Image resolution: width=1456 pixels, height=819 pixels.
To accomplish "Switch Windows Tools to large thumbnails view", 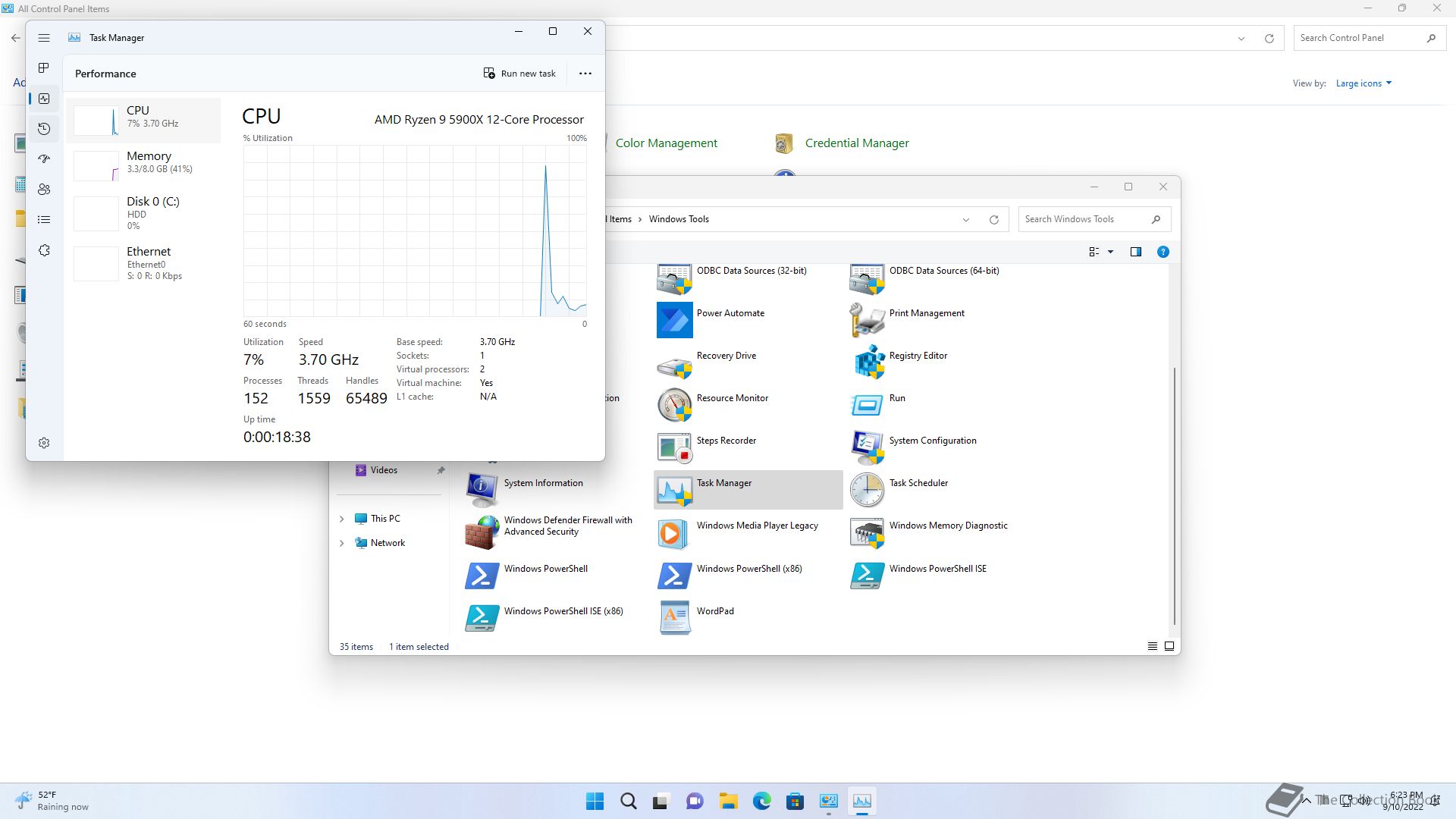I will (x=1169, y=646).
